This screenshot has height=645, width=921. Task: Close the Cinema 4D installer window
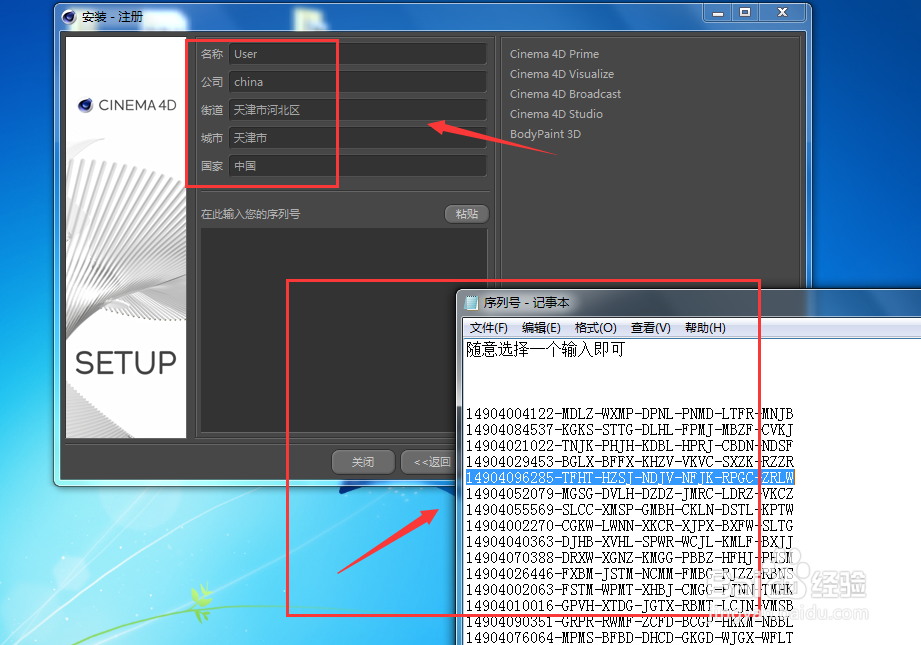(x=782, y=12)
